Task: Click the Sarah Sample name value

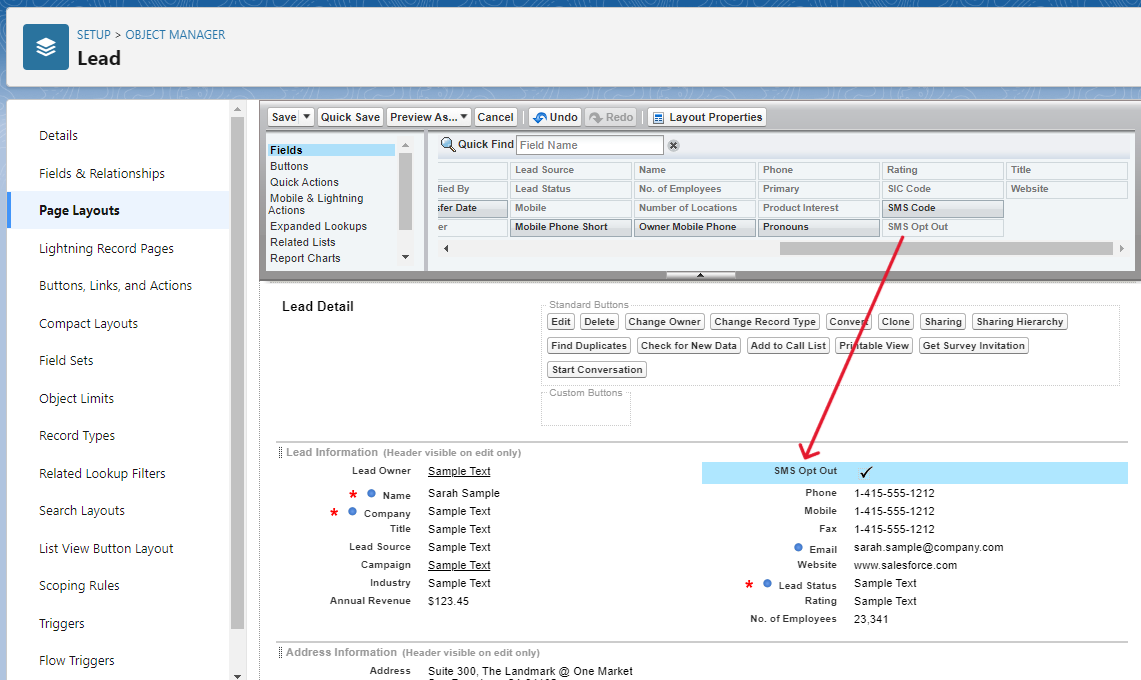Action: (x=464, y=493)
